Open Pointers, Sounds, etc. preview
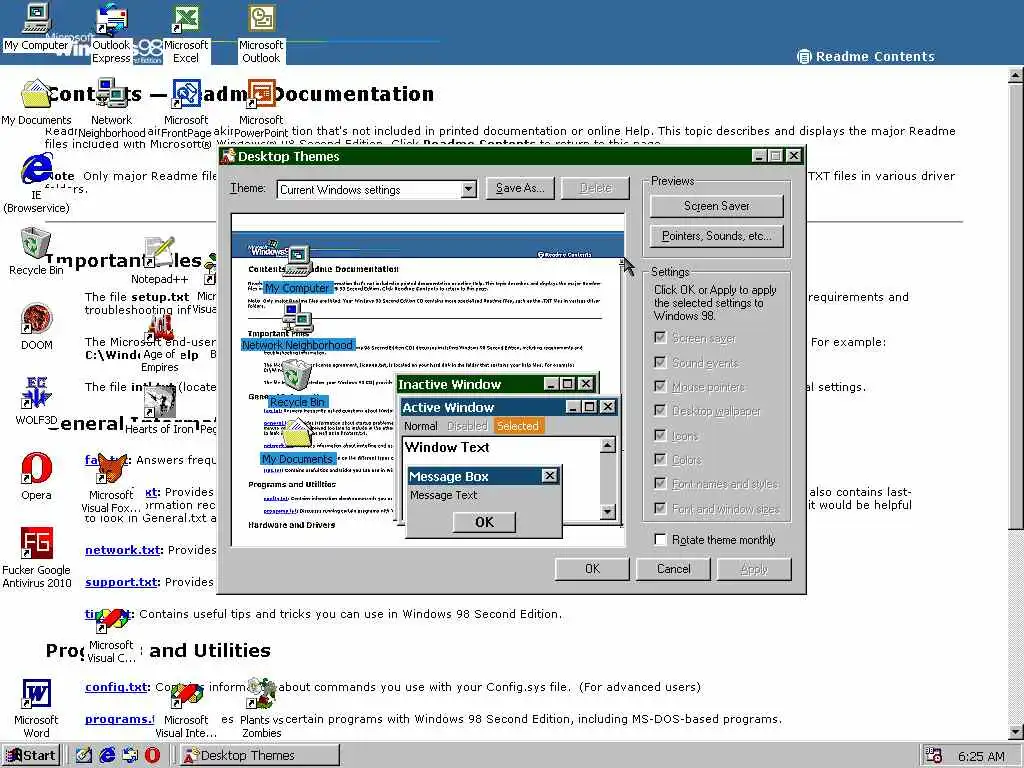Image resolution: width=1024 pixels, height=768 pixels. coord(716,236)
